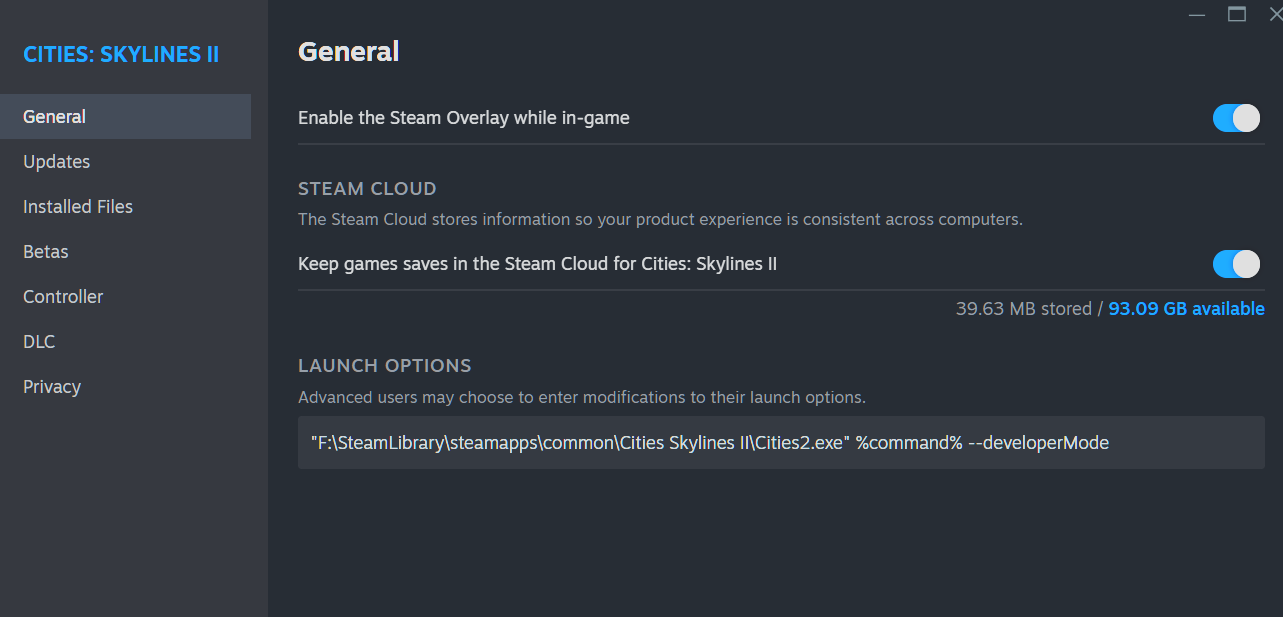Select the General section in the sidebar
This screenshot has width=1283, height=617.
(x=54, y=116)
